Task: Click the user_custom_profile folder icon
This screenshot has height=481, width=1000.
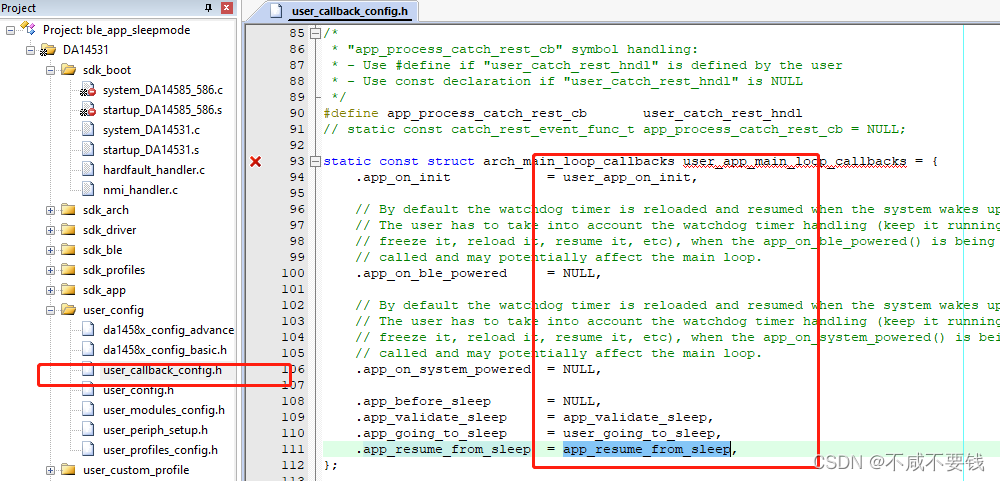Action: pos(68,470)
